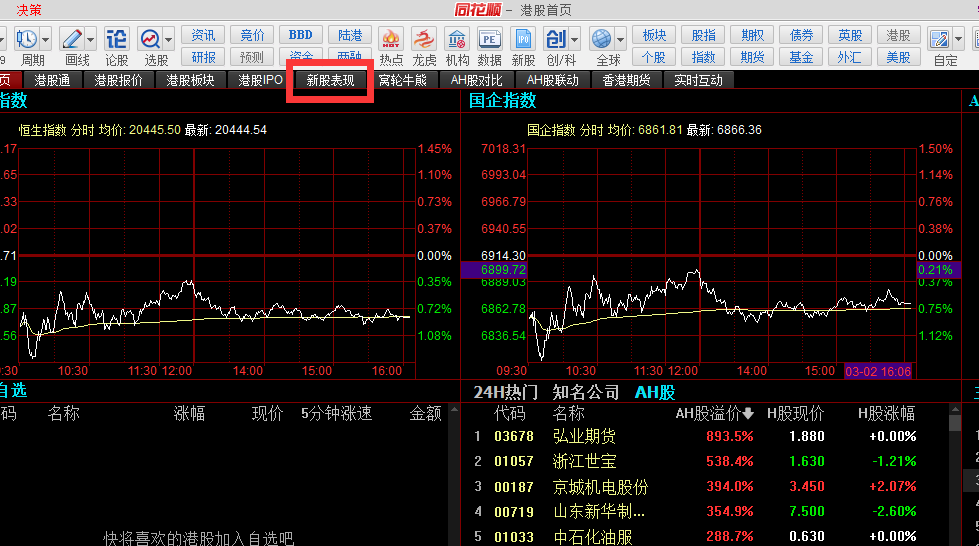Image resolution: width=979 pixels, height=546 pixels.
Task: Expand the 创/科 dropdown arrow
Action: tap(574, 40)
